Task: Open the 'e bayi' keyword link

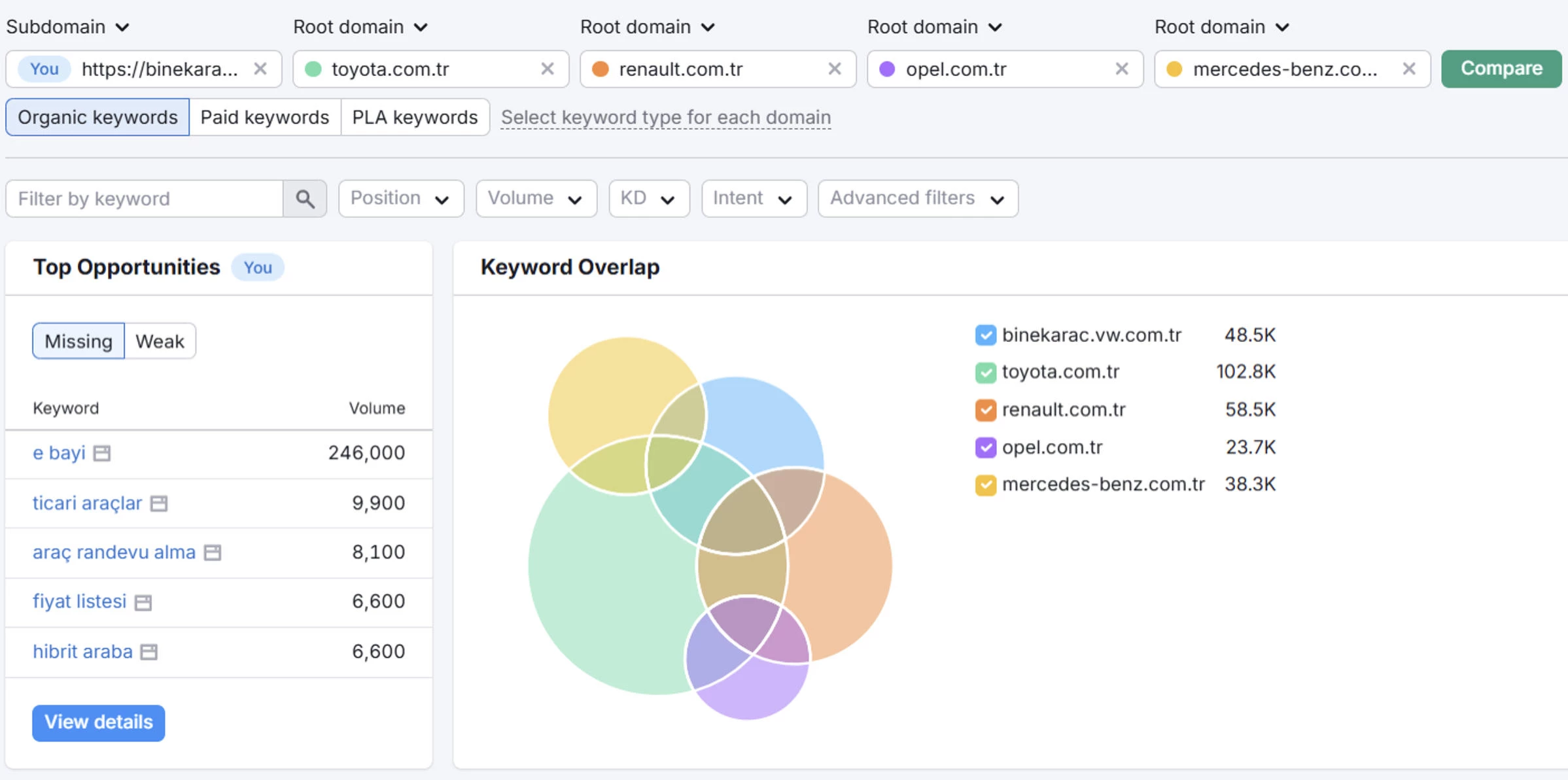Action: point(59,453)
